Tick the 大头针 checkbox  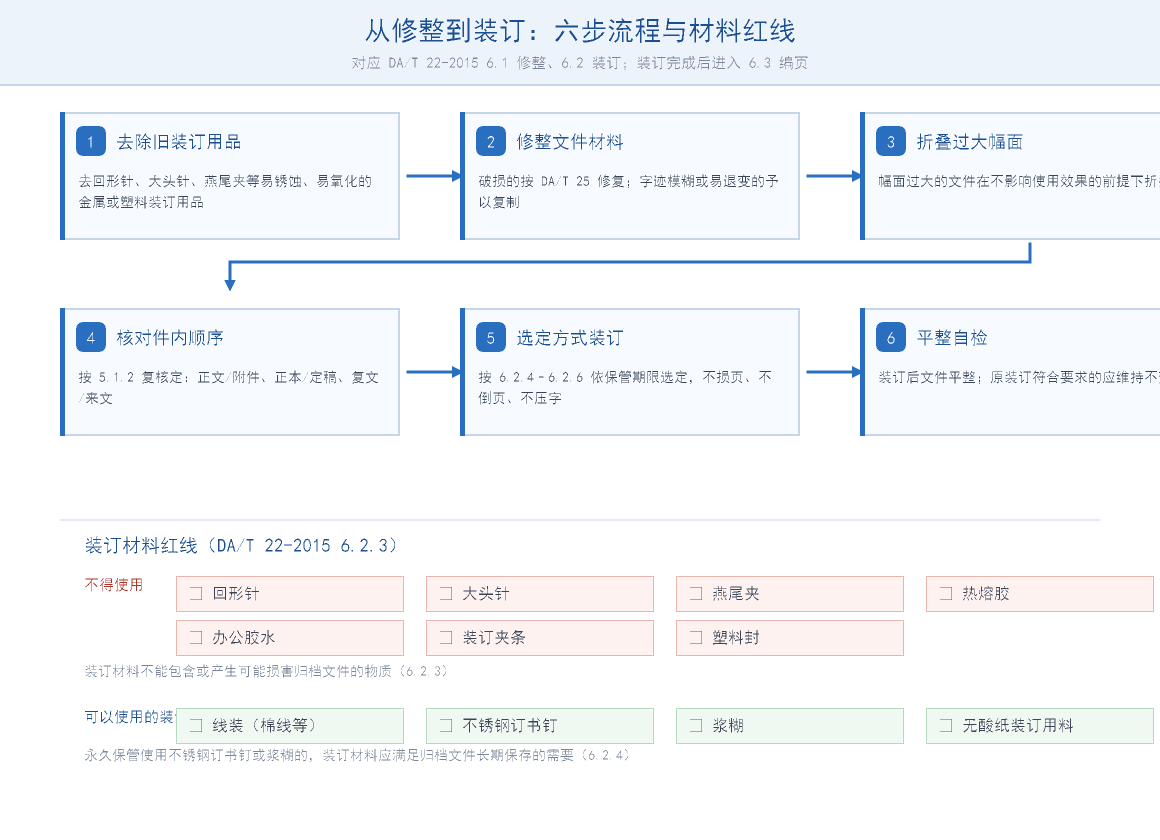446,594
